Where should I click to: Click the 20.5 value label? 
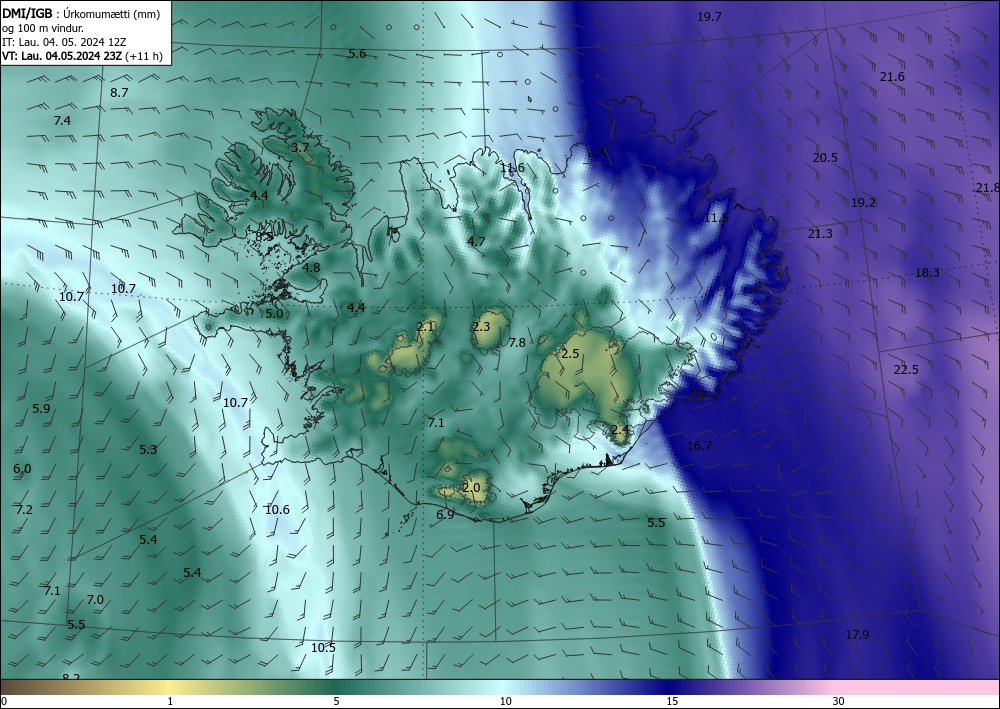click(825, 157)
